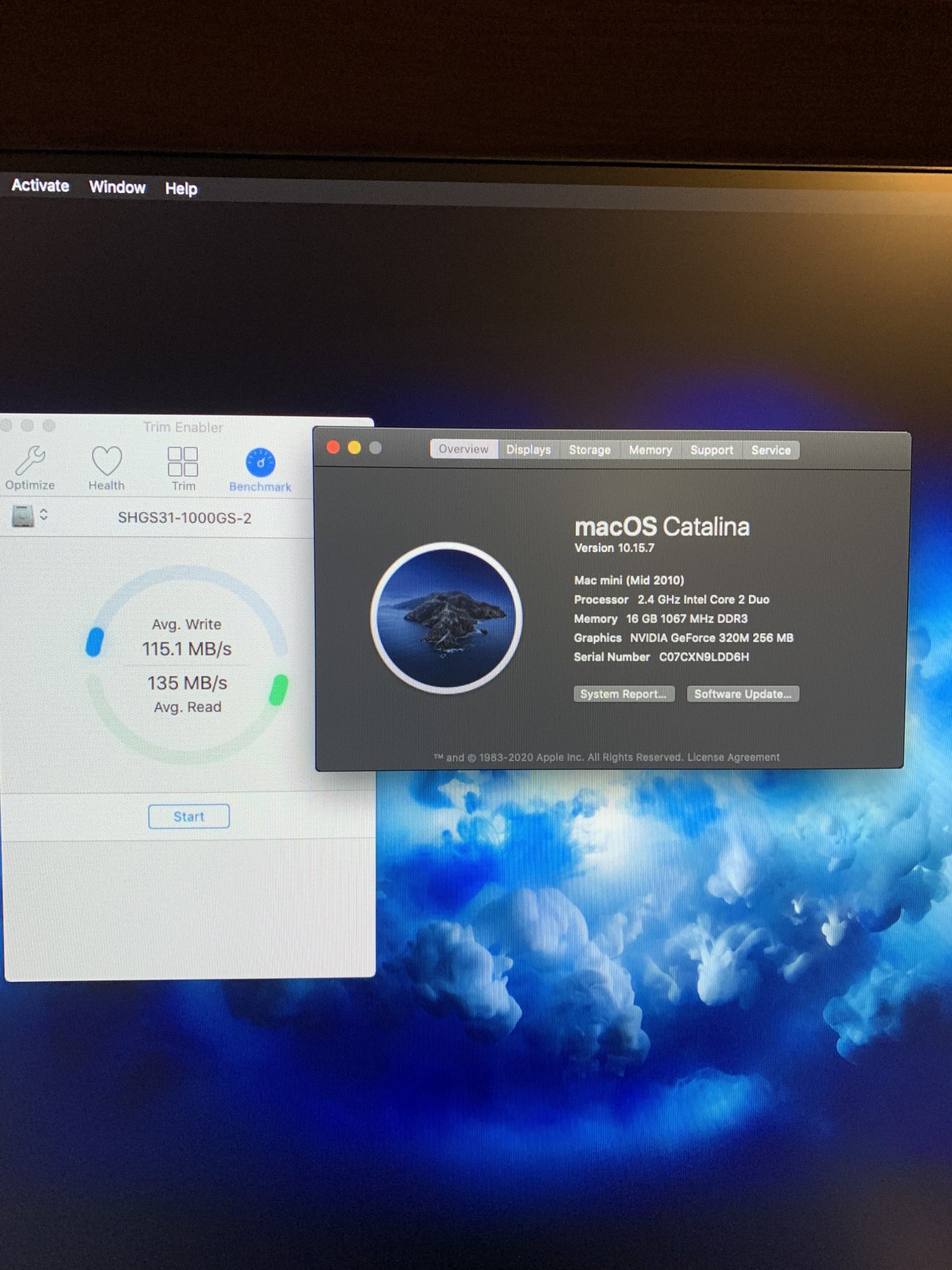Click the 135 MB/s read speed value
952x1270 pixels.
coord(187,683)
